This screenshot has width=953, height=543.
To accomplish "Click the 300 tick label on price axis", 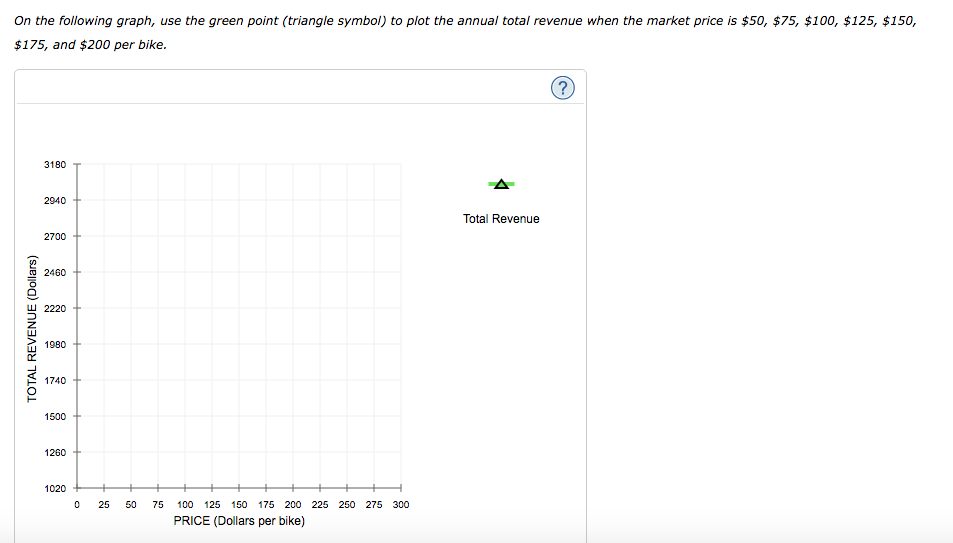I will [401, 505].
